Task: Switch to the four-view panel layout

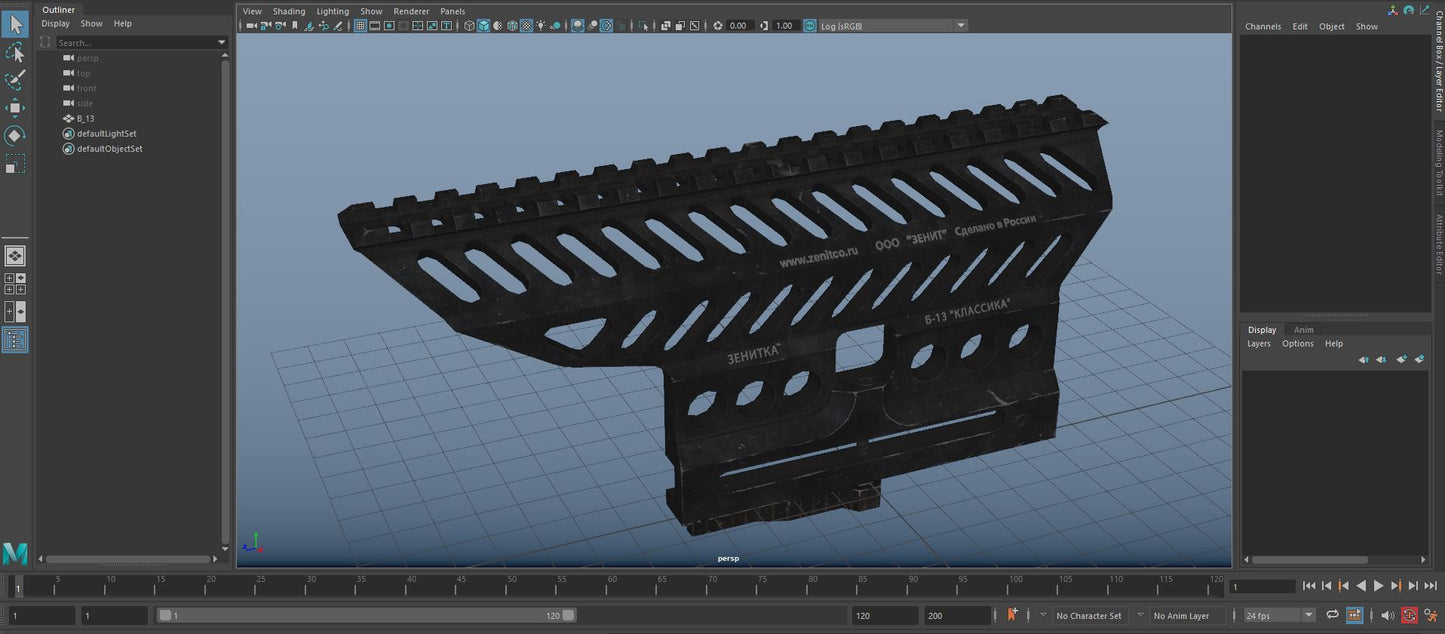Action: click(15, 284)
